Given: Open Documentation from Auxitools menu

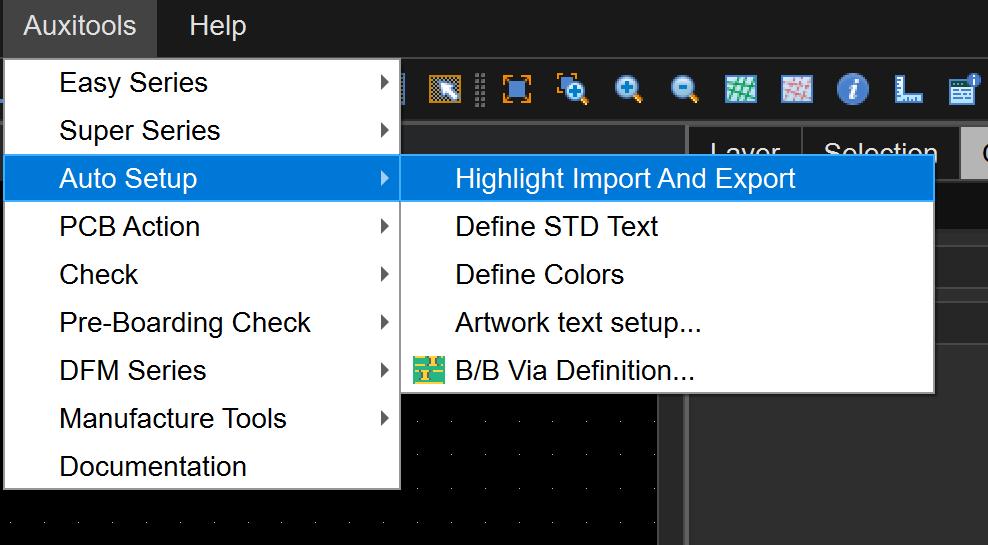Looking at the screenshot, I should 153,467.
